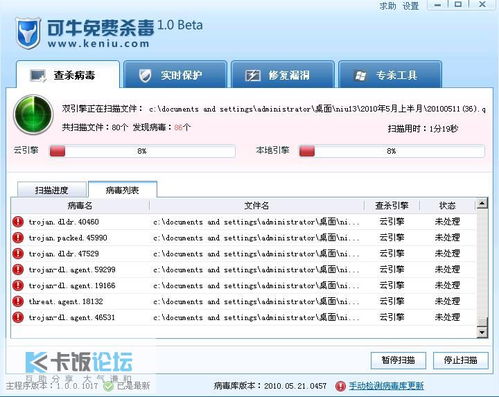
Task: Sort by the 病毒名 column header
Action: point(80,206)
